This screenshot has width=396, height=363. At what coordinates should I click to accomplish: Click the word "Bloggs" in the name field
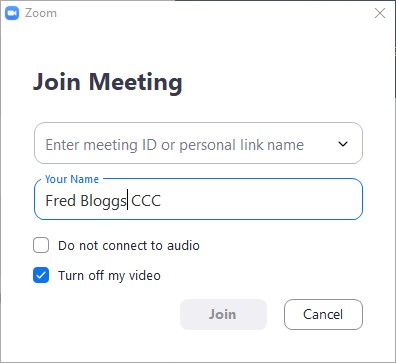104,202
